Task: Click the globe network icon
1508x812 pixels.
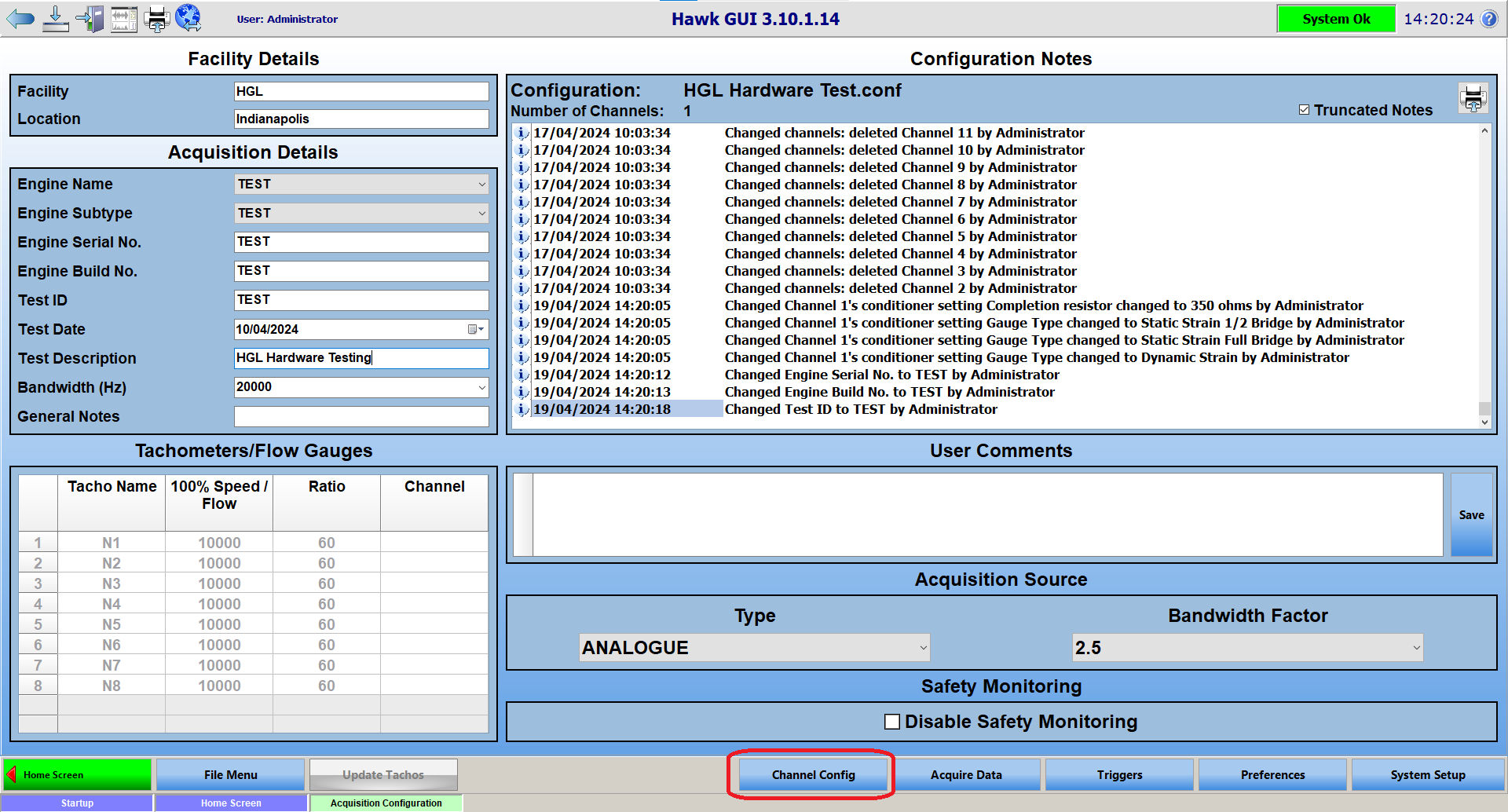Action: 188,17
